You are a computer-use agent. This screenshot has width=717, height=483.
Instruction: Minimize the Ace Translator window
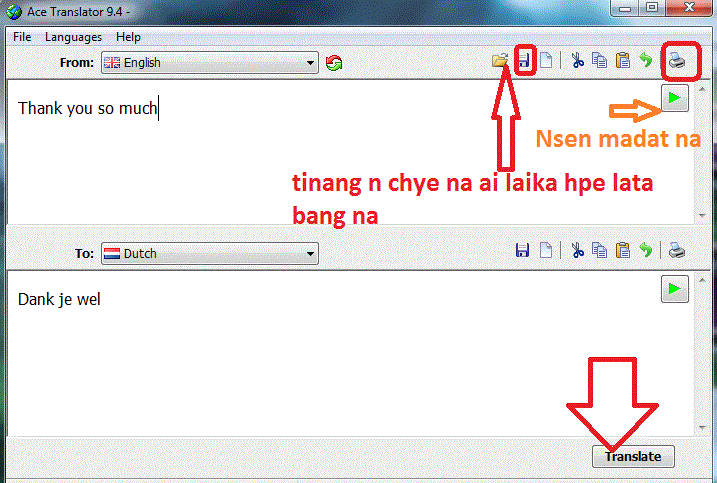tap(625, 8)
